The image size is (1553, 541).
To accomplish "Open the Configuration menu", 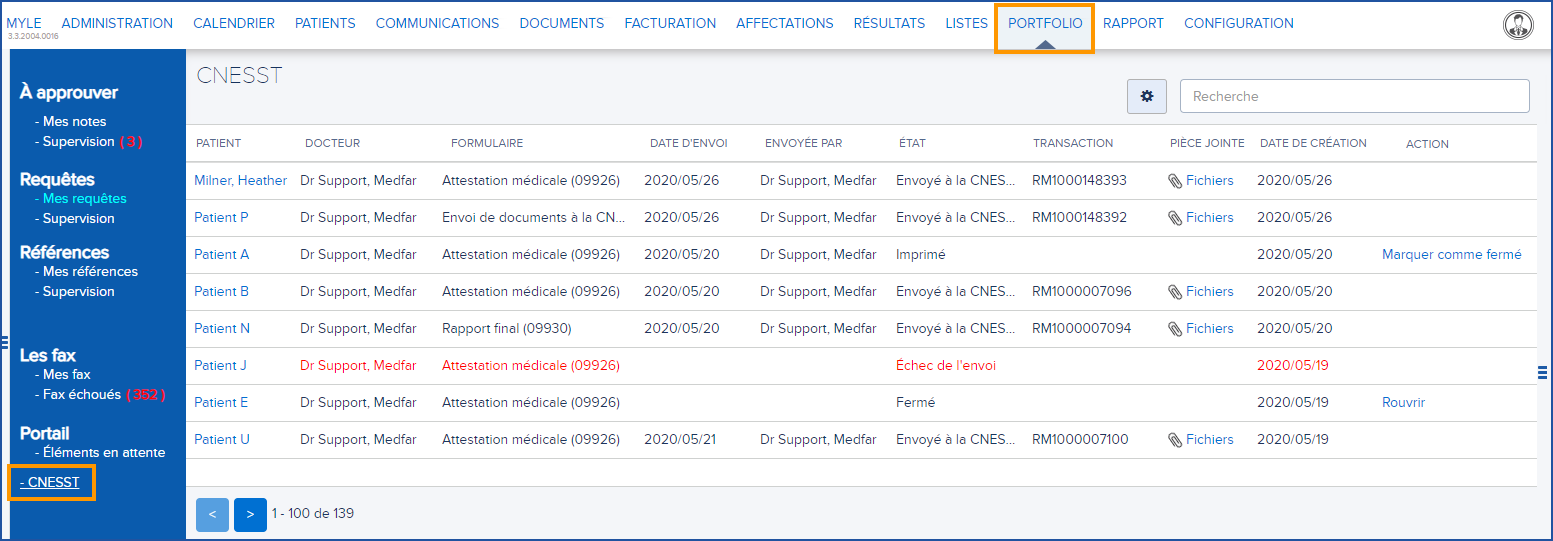I will pos(1238,23).
